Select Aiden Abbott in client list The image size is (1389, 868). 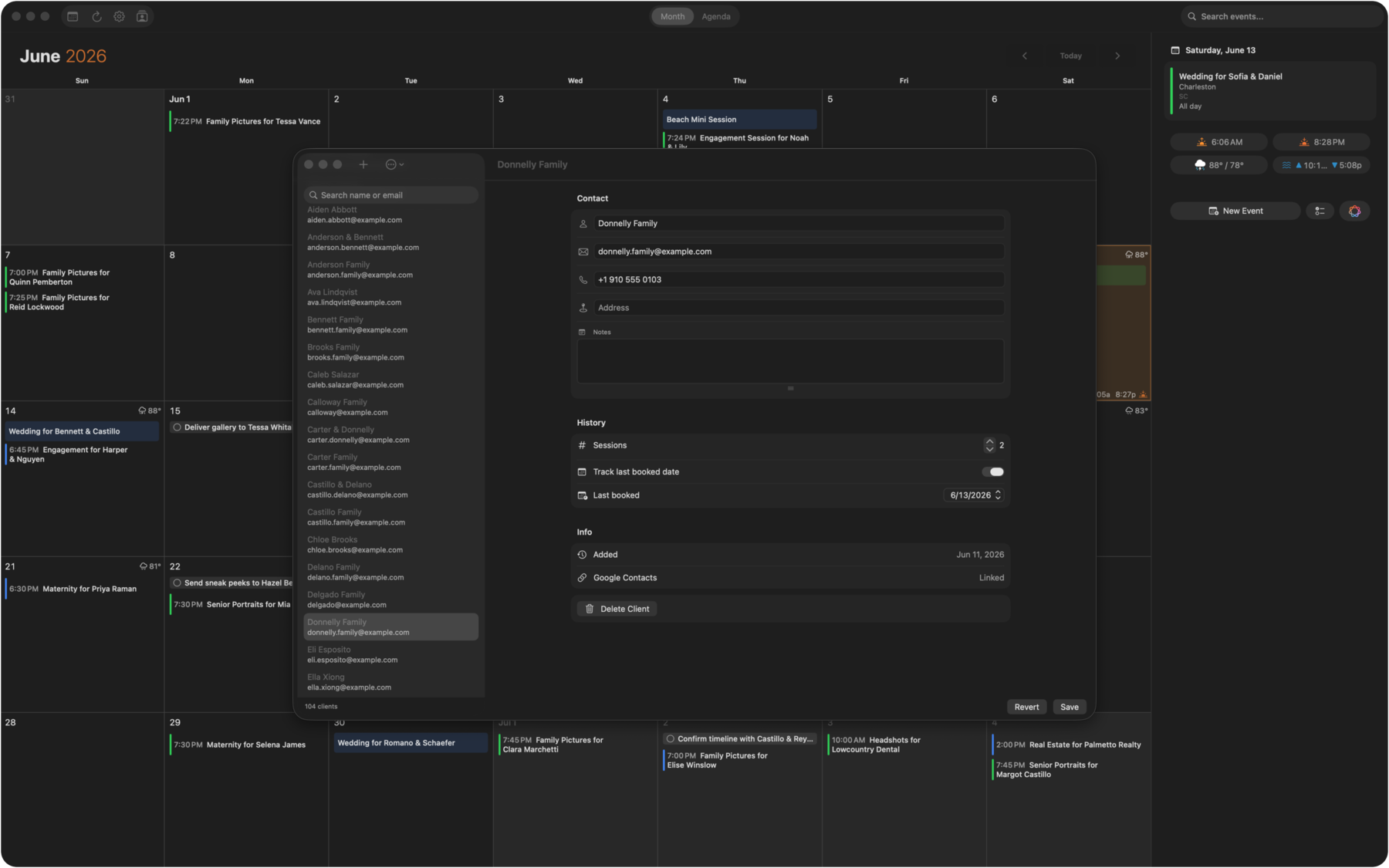[x=391, y=214]
